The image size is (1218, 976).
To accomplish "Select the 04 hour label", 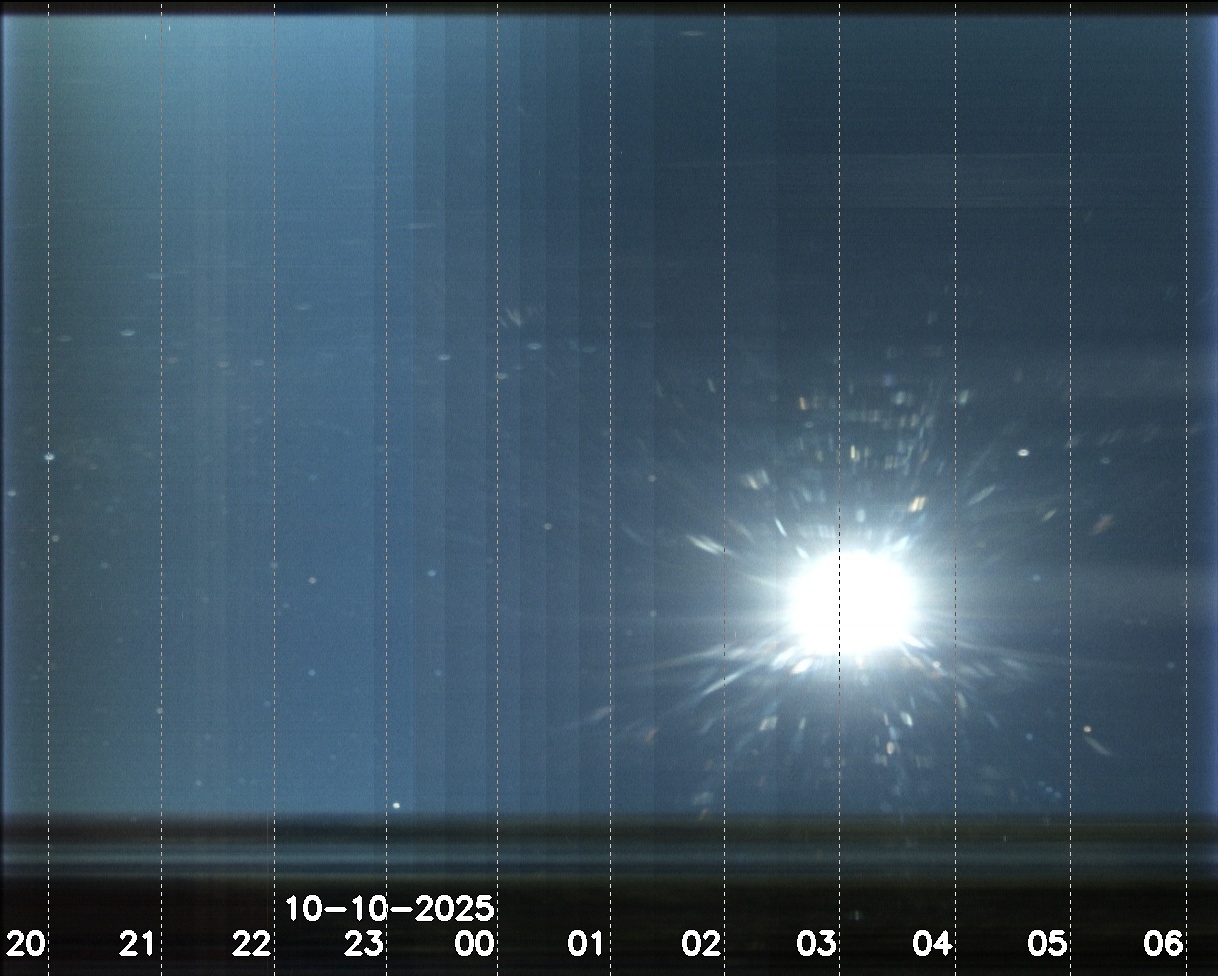I will coord(931,943).
